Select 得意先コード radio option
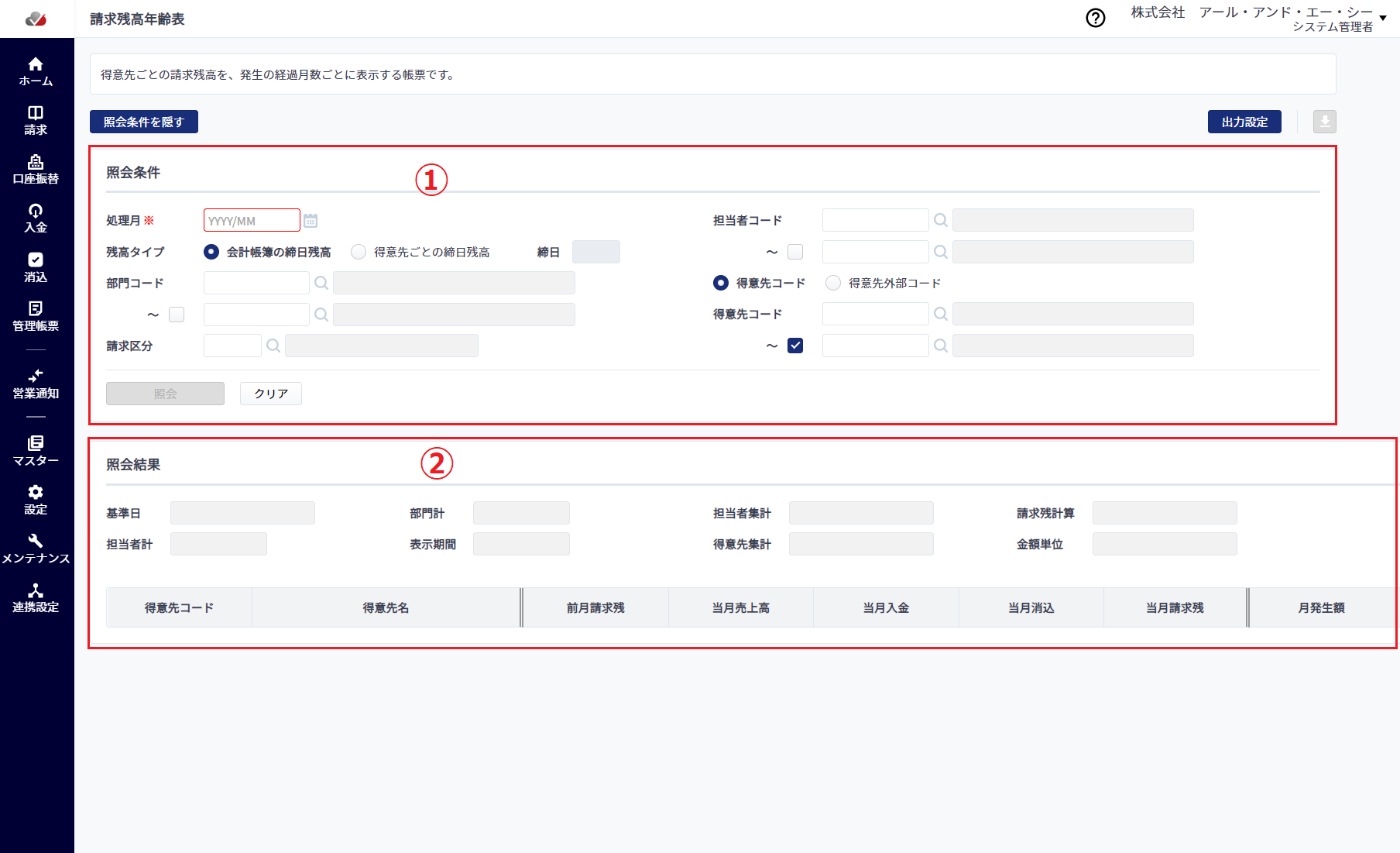 click(x=721, y=283)
